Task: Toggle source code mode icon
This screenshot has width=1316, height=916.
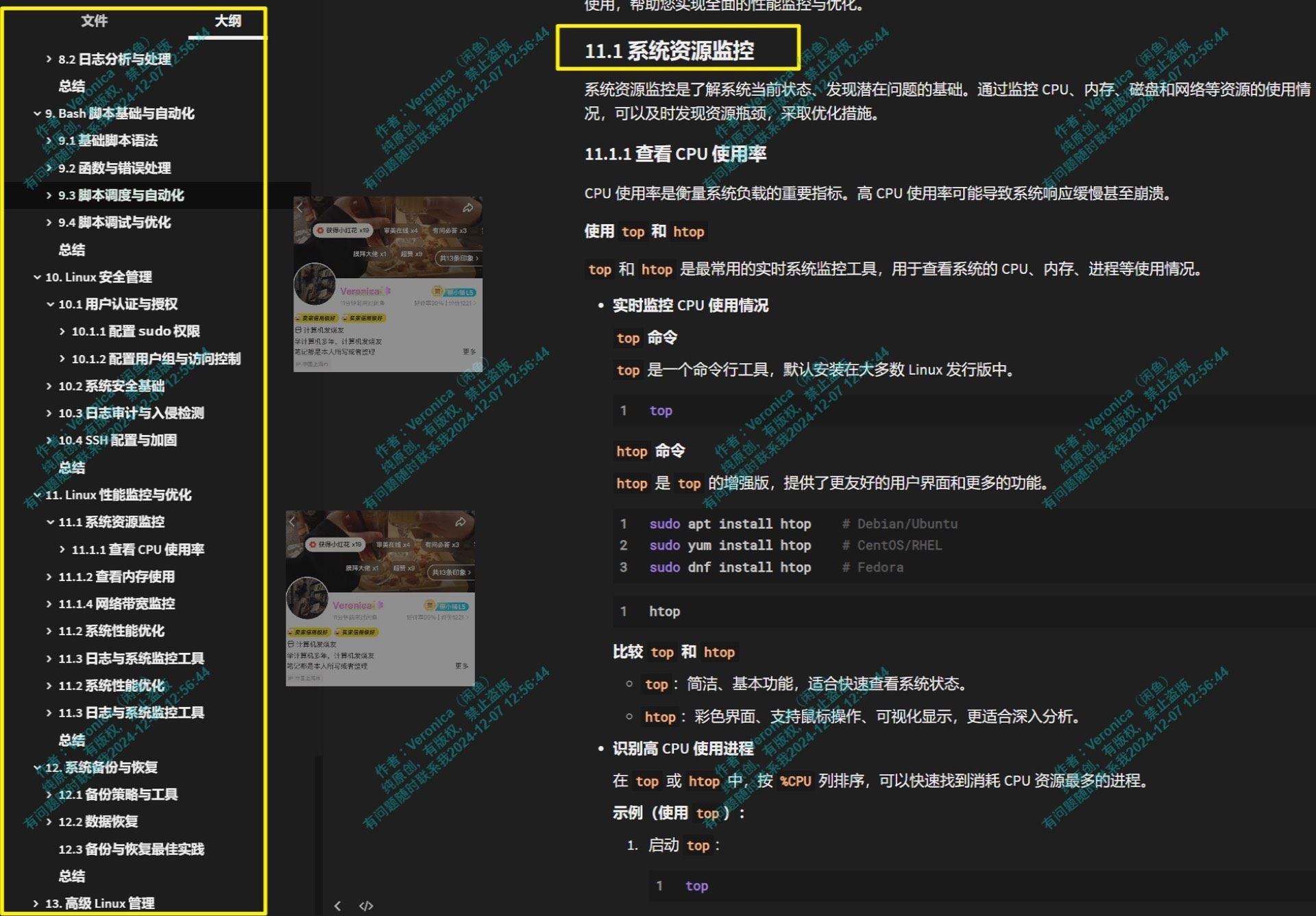Action: coord(366,906)
